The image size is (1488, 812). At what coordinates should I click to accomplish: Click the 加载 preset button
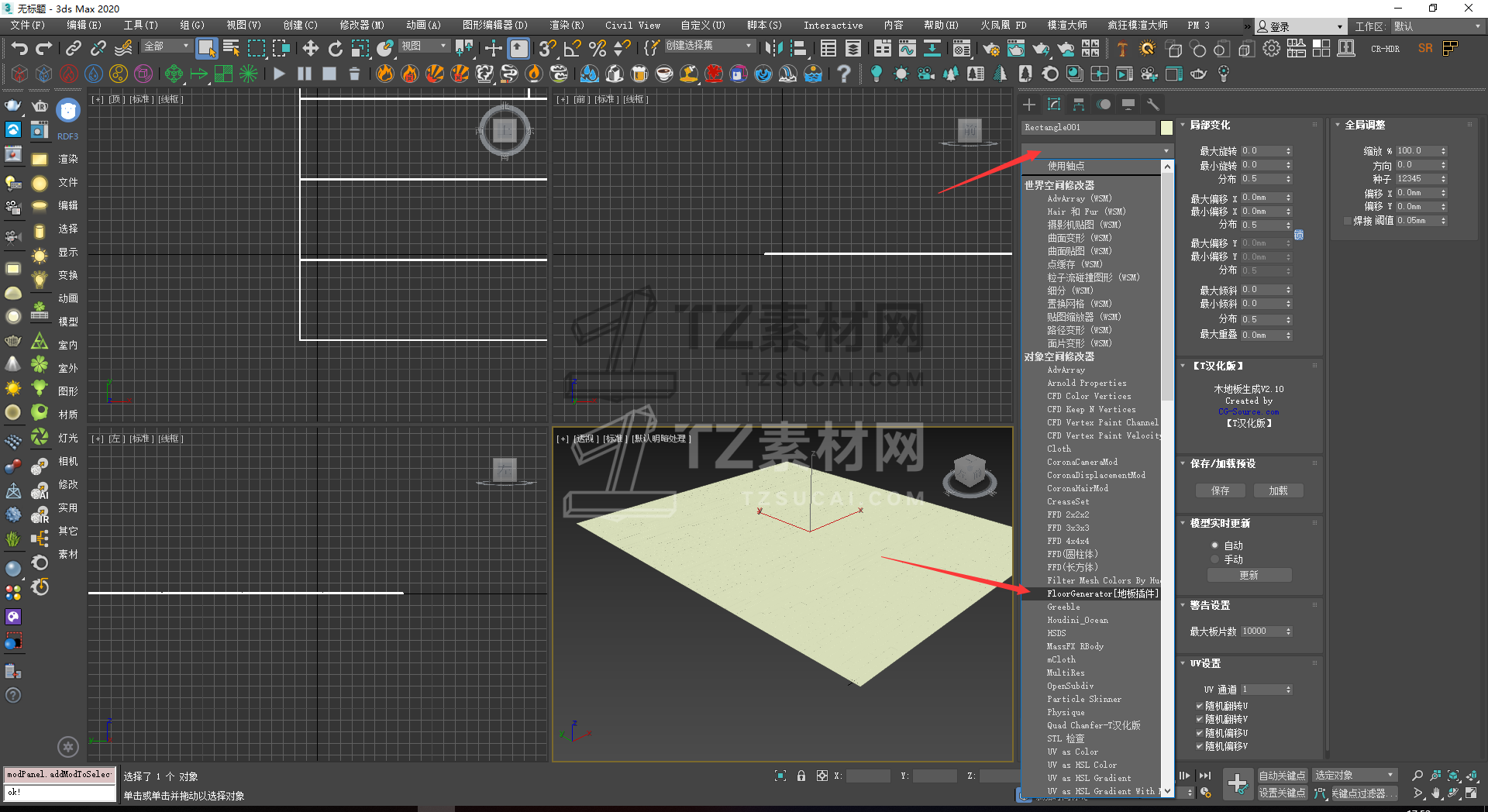click(1278, 490)
